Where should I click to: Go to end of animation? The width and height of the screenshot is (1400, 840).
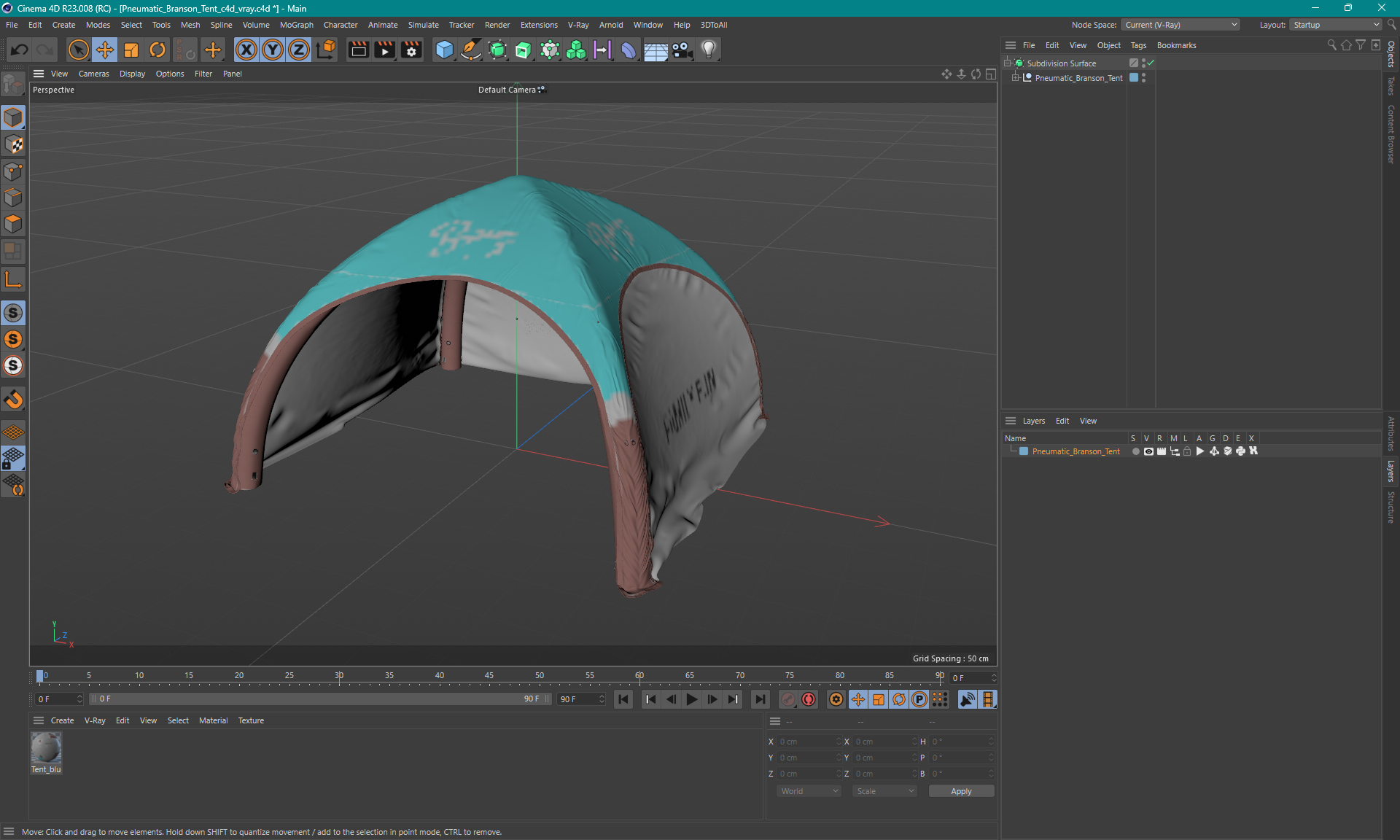pyautogui.click(x=760, y=699)
